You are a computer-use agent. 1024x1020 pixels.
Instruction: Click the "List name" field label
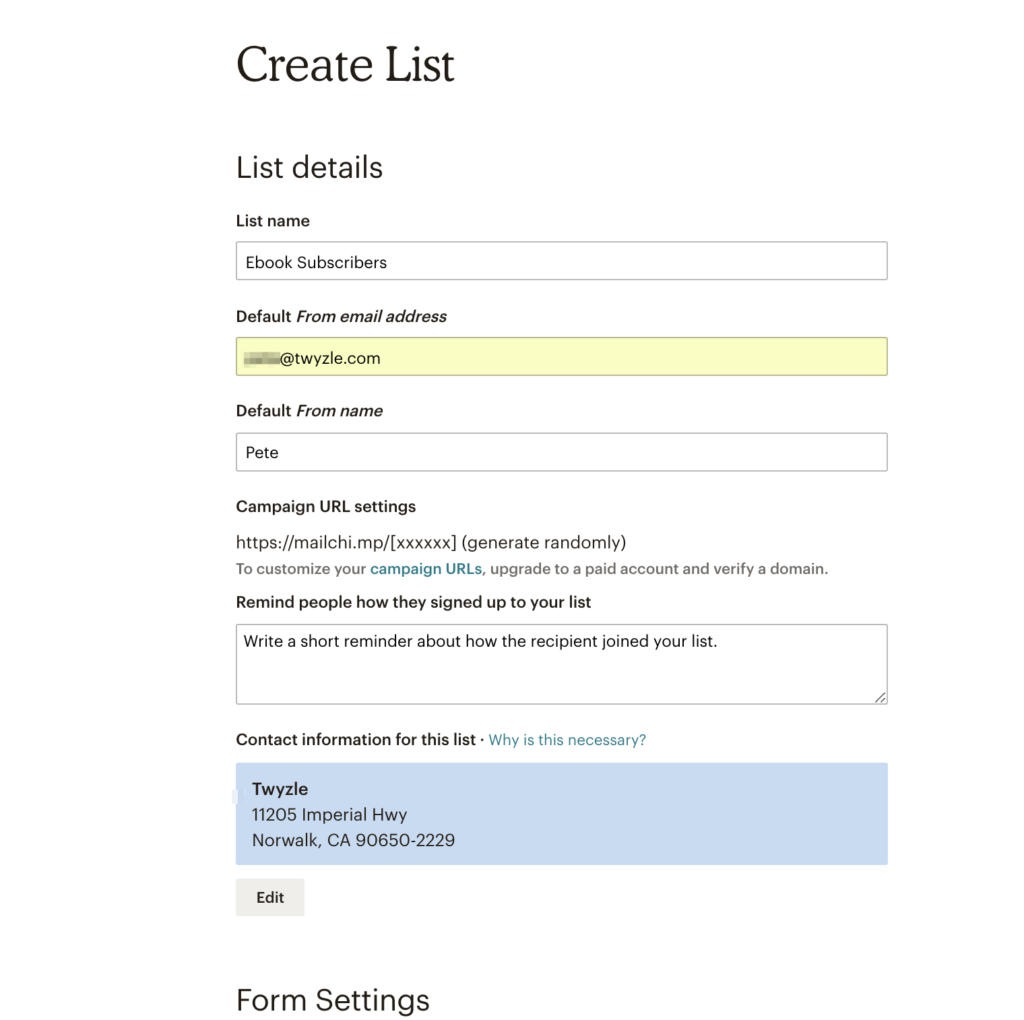(273, 221)
